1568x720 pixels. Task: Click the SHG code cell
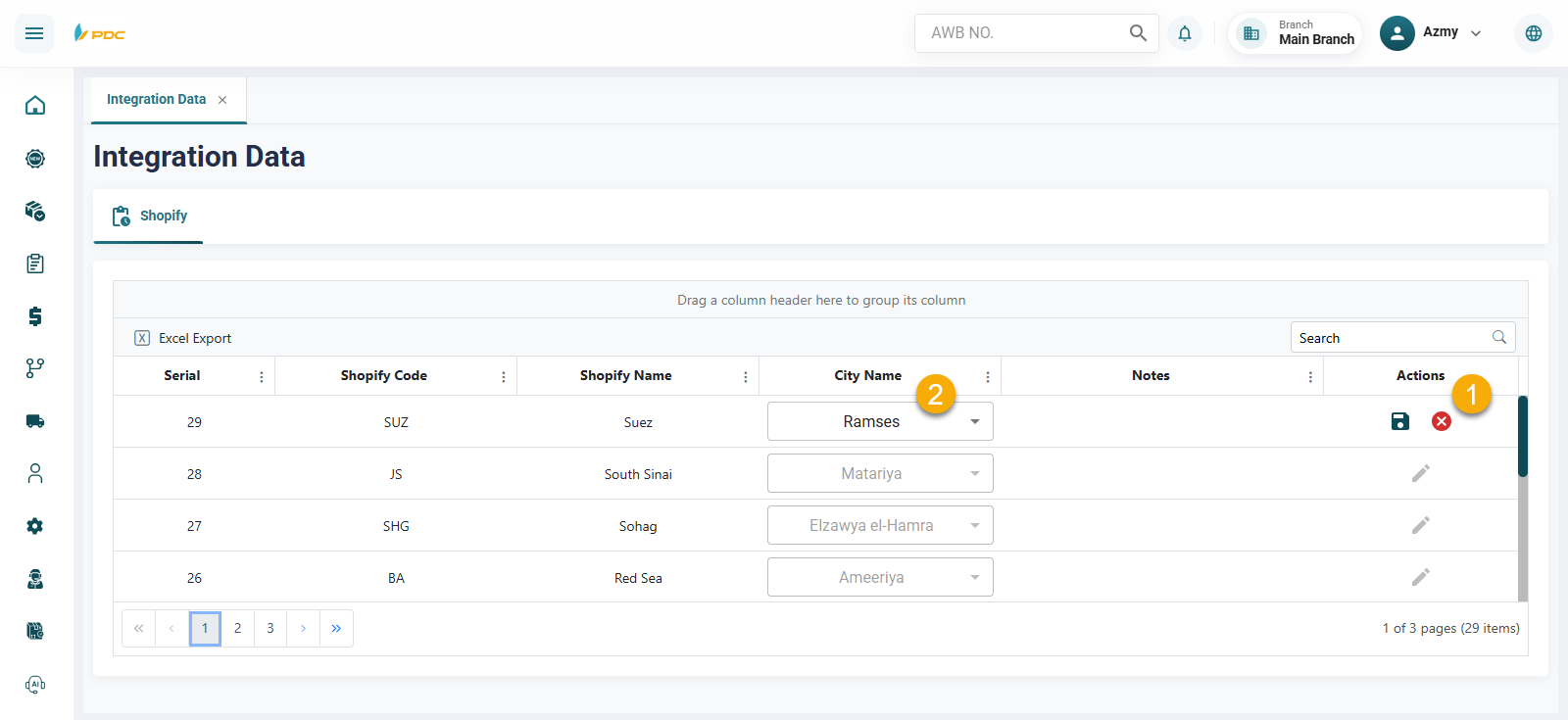tap(396, 526)
